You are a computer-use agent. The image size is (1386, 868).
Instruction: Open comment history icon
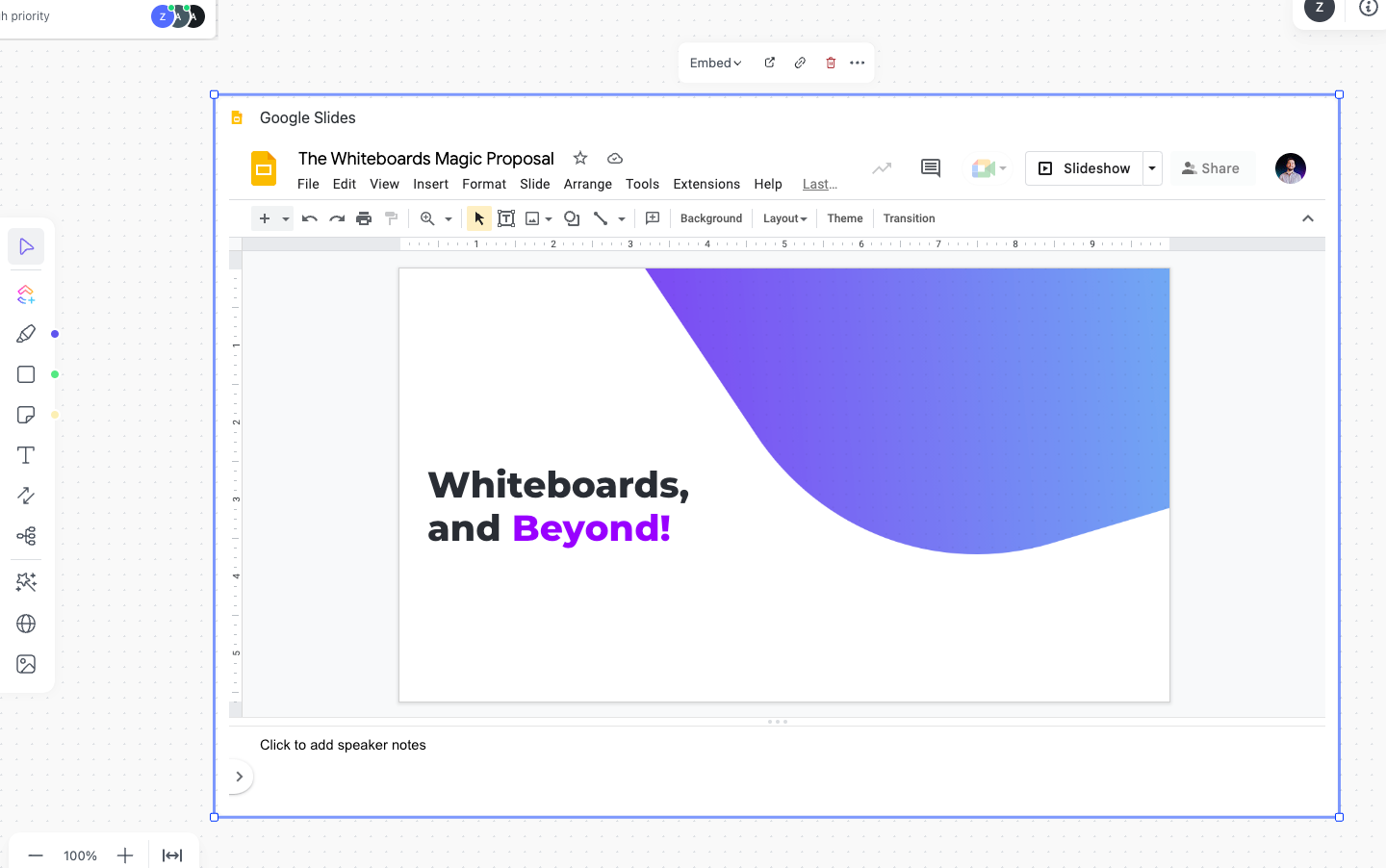pos(931,168)
